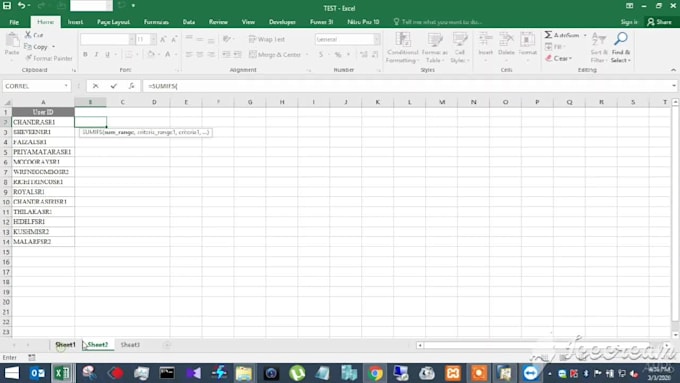Open Clipboard group dialog launcher
The width and height of the screenshot is (680, 383).
pyautogui.click(x=74, y=70)
